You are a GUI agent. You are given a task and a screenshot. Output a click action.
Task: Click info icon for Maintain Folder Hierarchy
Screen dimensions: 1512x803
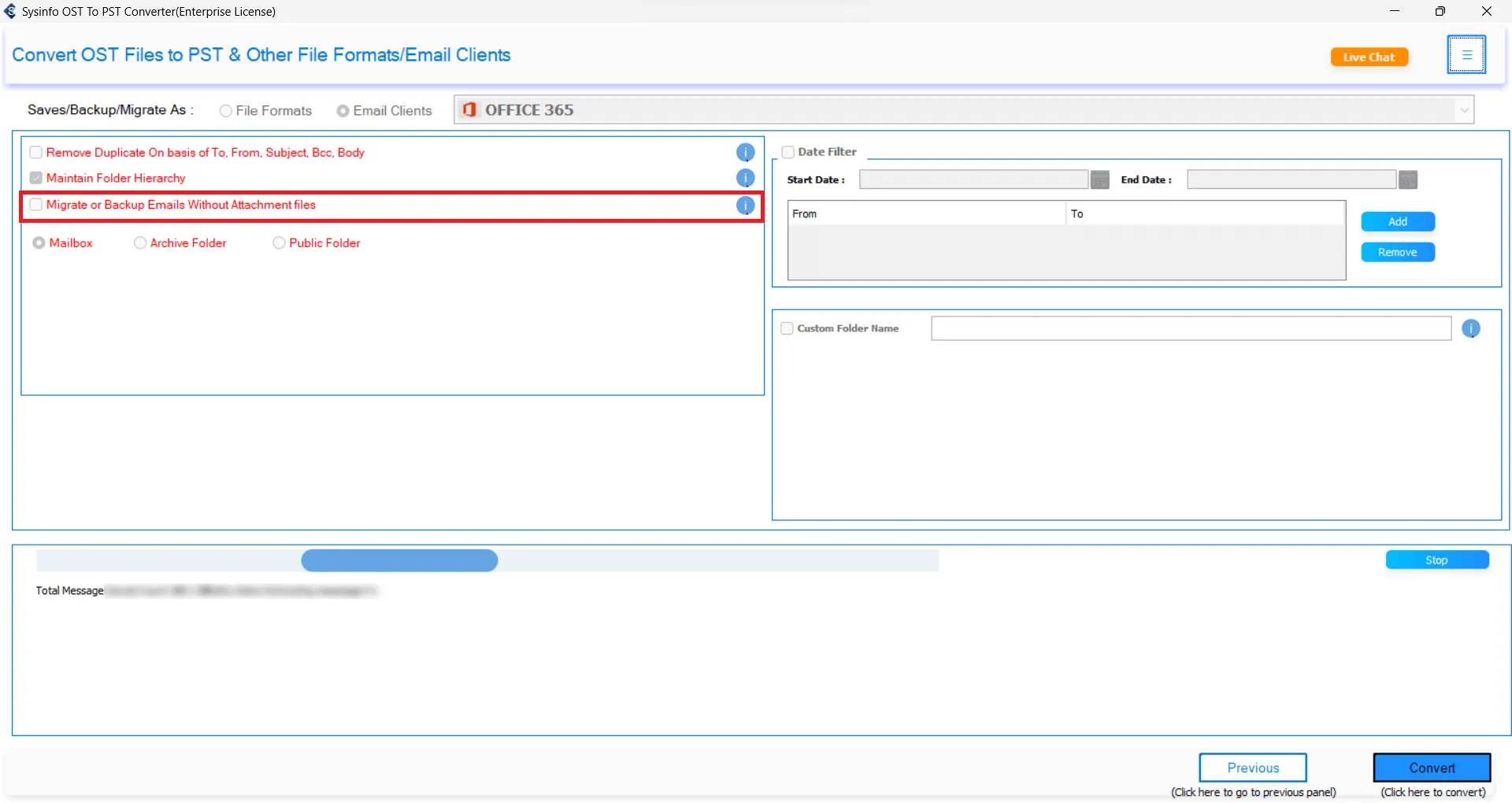[745, 179]
